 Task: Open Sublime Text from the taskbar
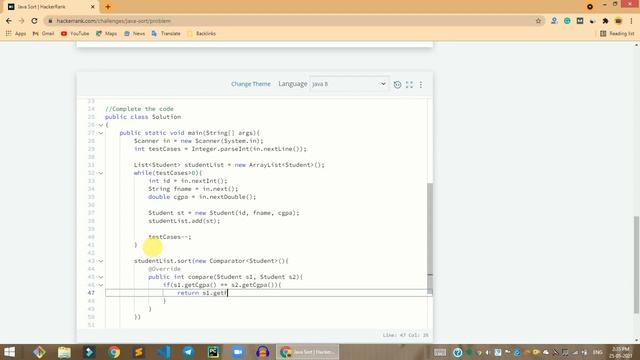[139, 352]
